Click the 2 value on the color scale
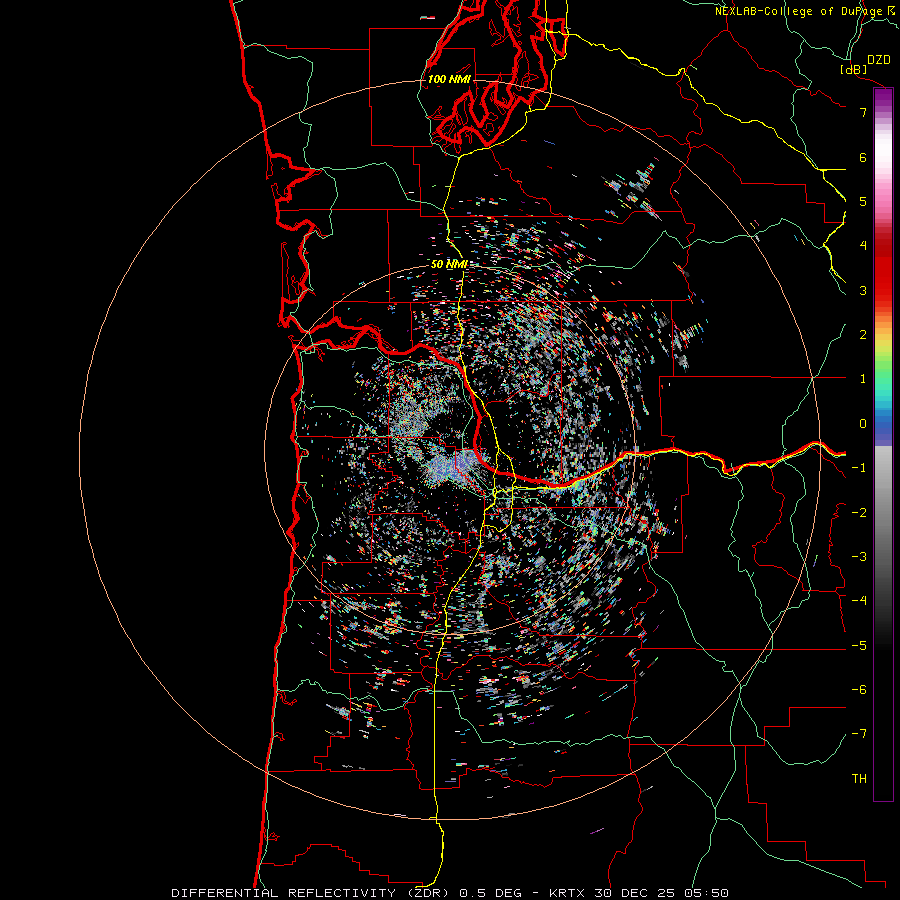 click(x=863, y=335)
